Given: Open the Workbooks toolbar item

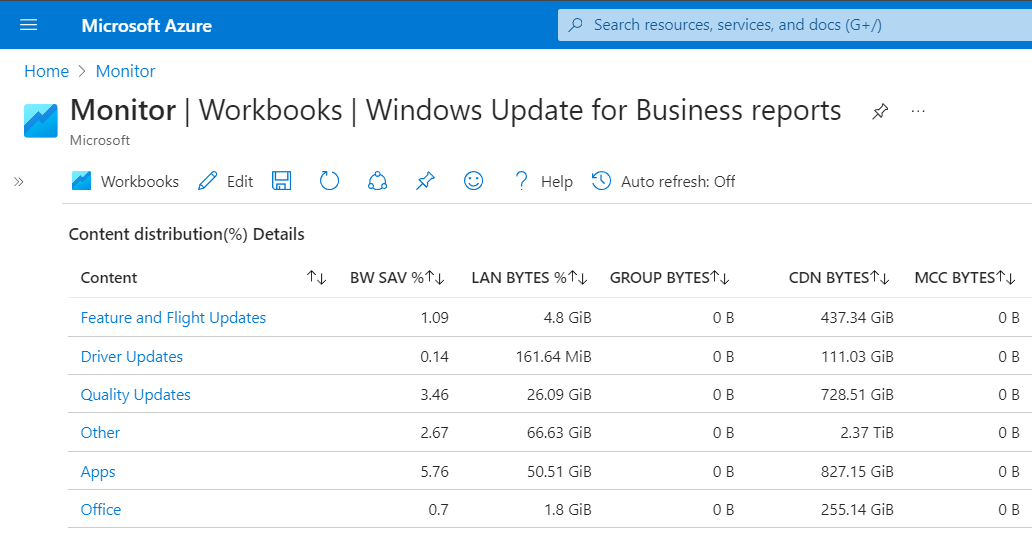Looking at the screenshot, I should 125,181.
